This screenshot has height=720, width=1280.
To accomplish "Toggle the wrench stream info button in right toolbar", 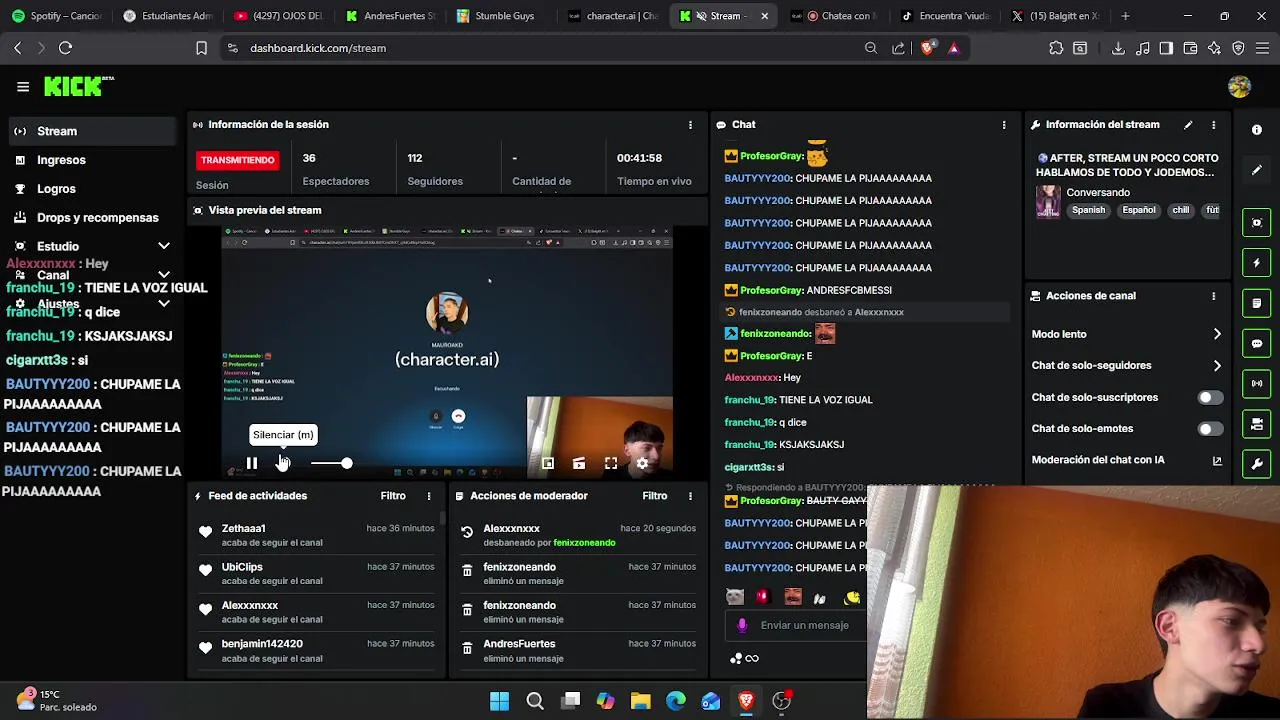I will coord(1257,466).
